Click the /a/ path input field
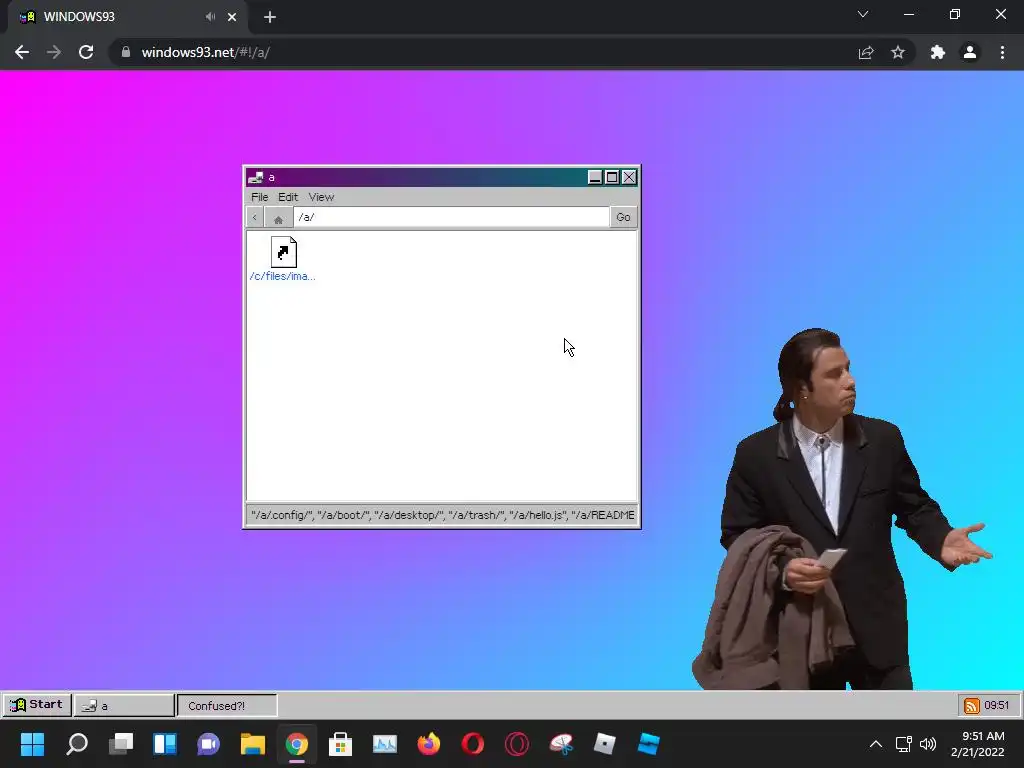 point(451,217)
